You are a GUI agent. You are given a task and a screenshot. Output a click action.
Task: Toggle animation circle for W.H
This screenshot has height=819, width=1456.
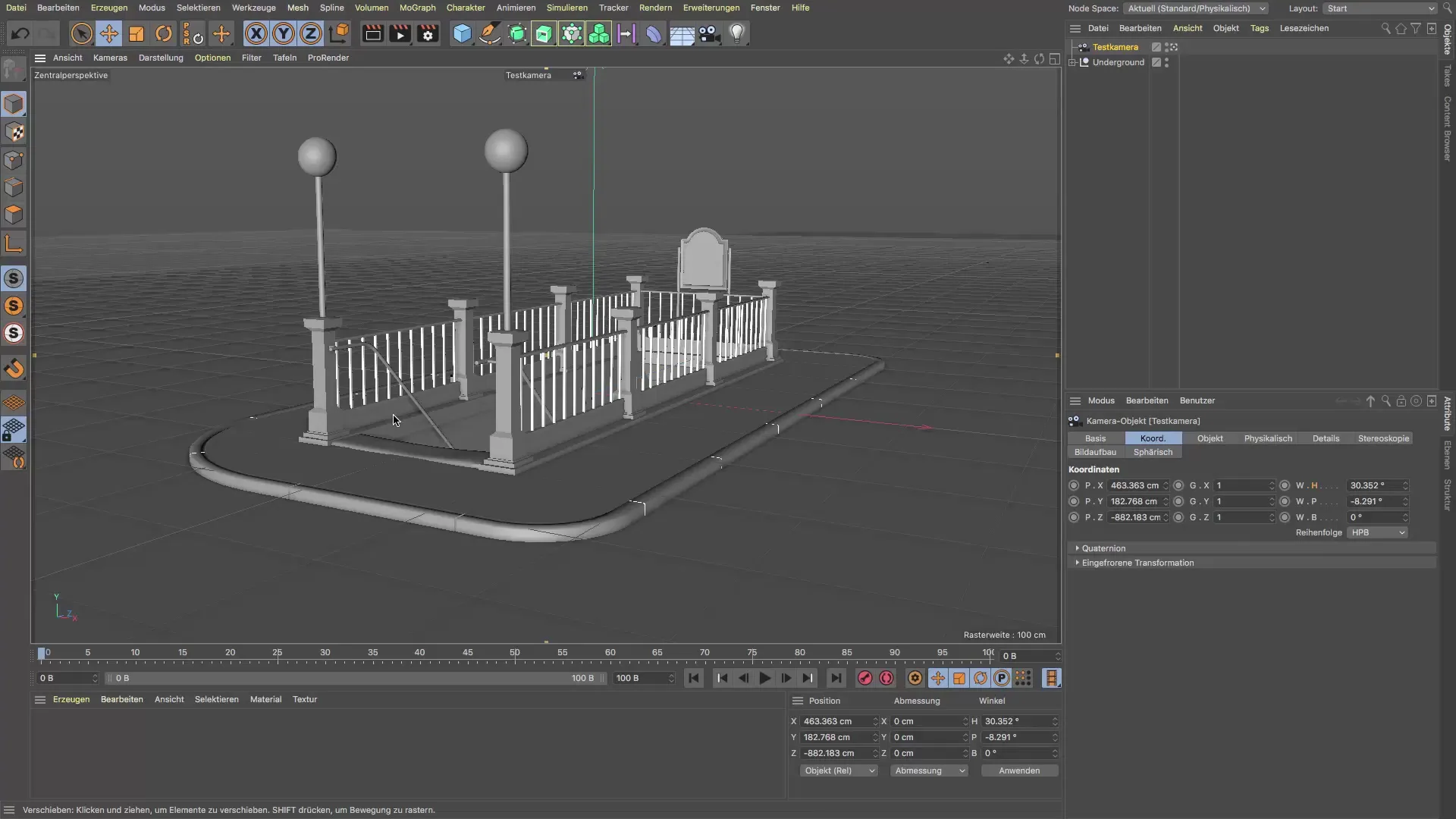(1285, 485)
